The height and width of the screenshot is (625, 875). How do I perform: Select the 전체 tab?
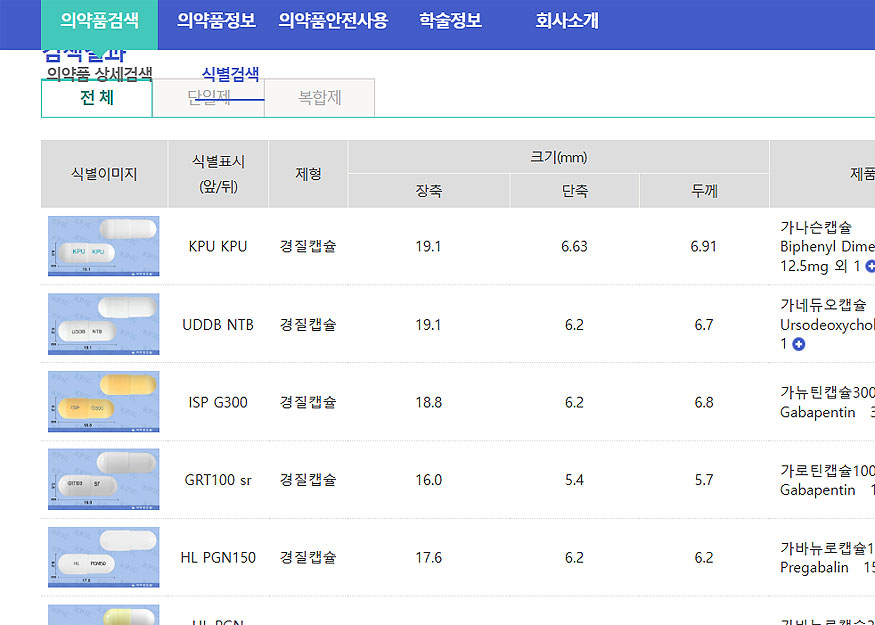(97, 98)
